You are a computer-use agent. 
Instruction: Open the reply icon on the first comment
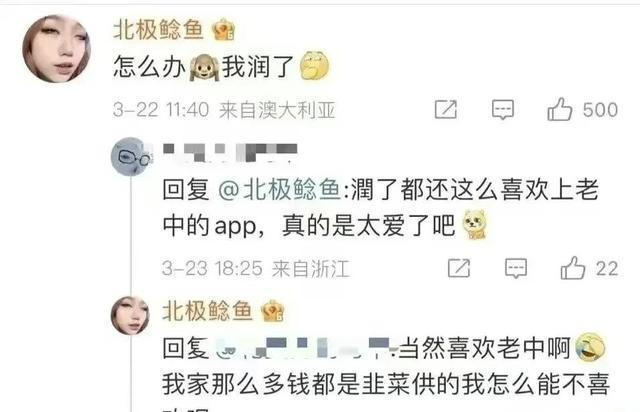502,109
